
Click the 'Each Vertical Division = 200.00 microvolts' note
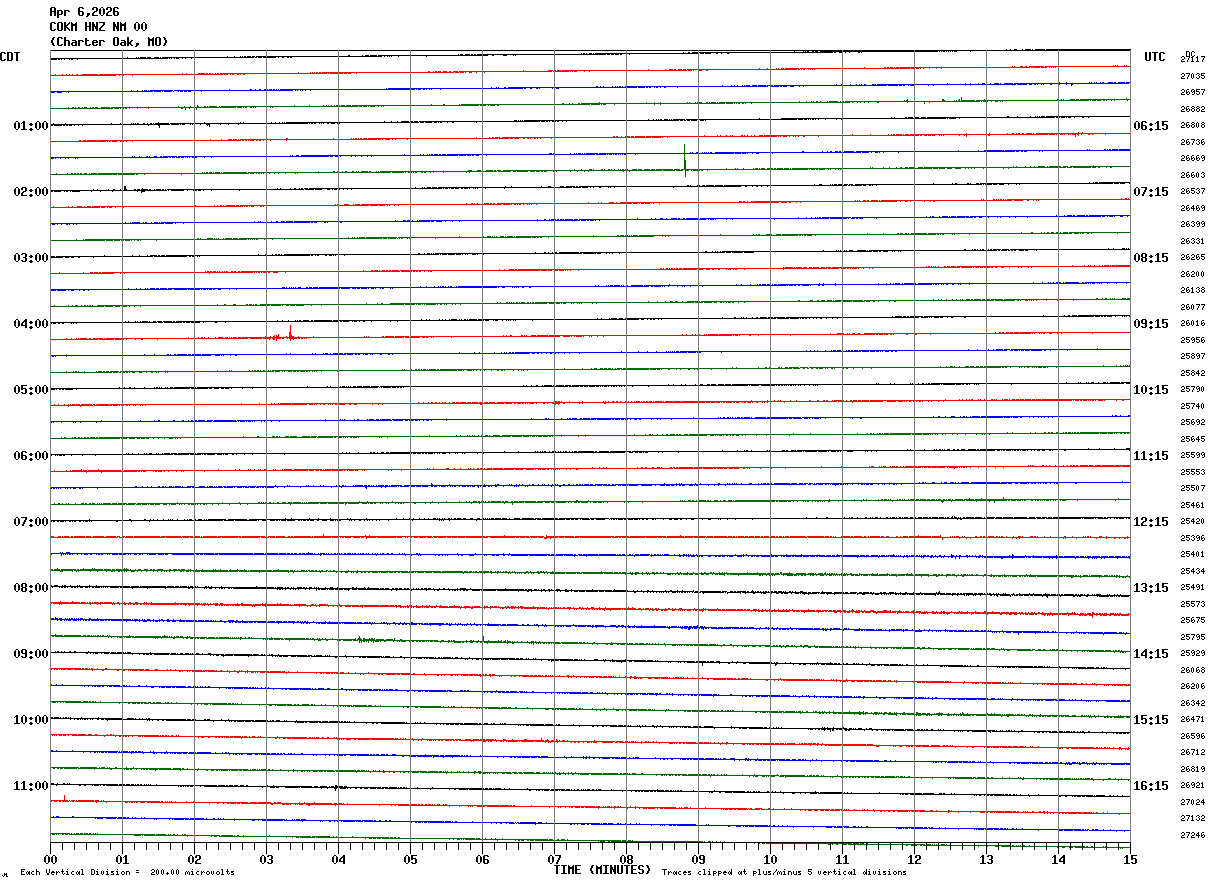127,872
